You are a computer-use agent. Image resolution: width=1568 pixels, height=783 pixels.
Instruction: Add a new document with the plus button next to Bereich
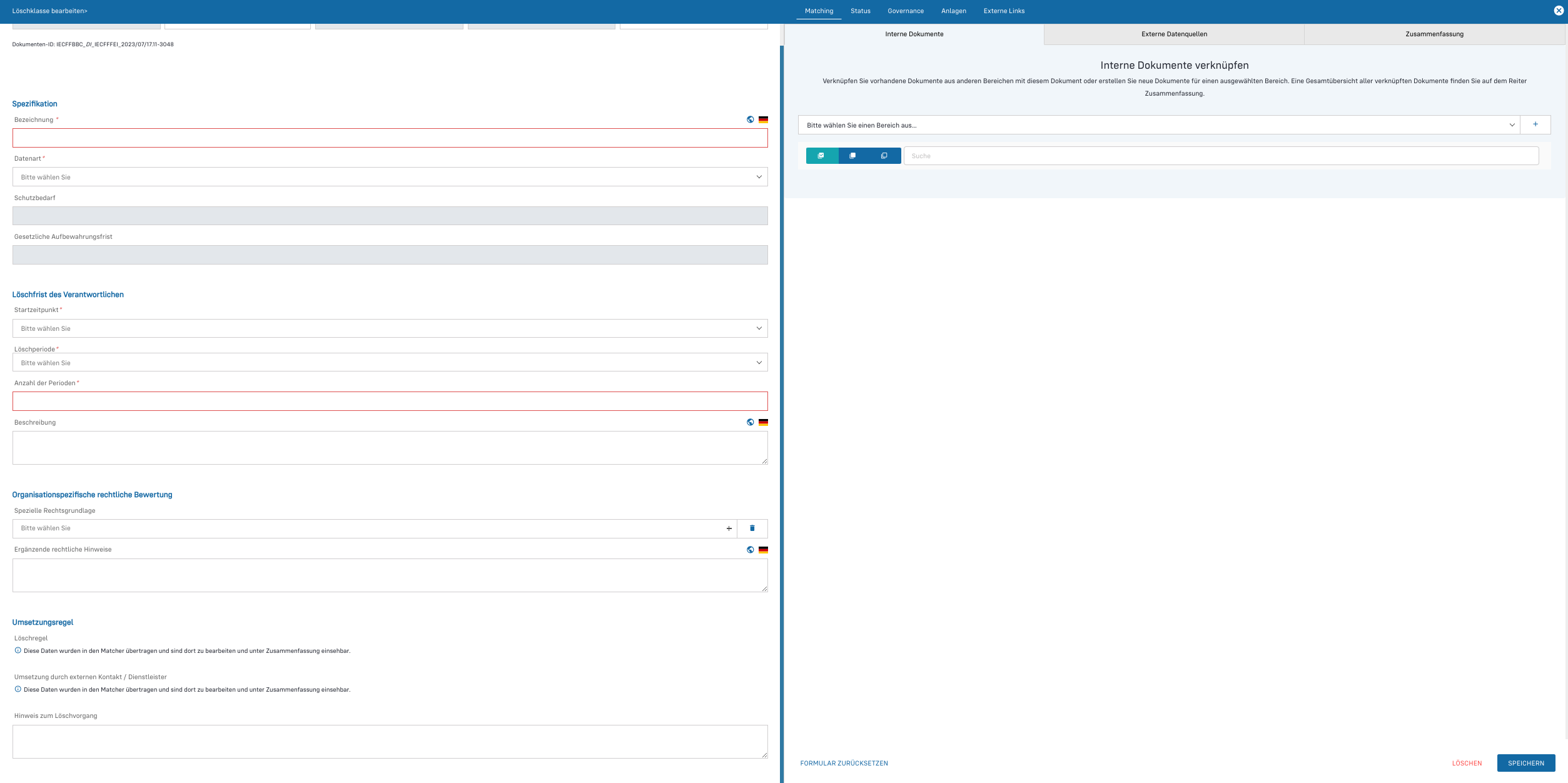pos(1535,124)
